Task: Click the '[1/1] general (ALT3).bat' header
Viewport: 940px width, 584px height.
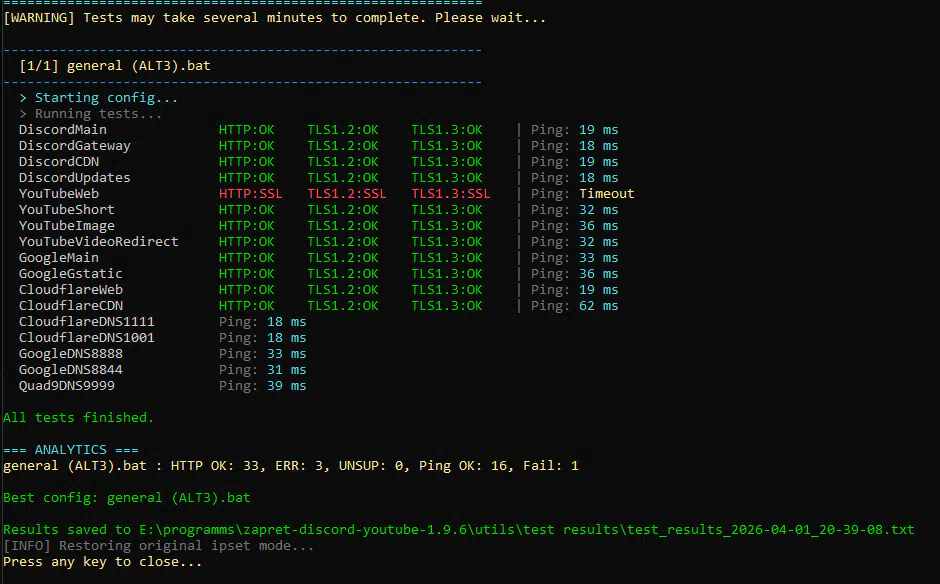Action: (x=114, y=66)
